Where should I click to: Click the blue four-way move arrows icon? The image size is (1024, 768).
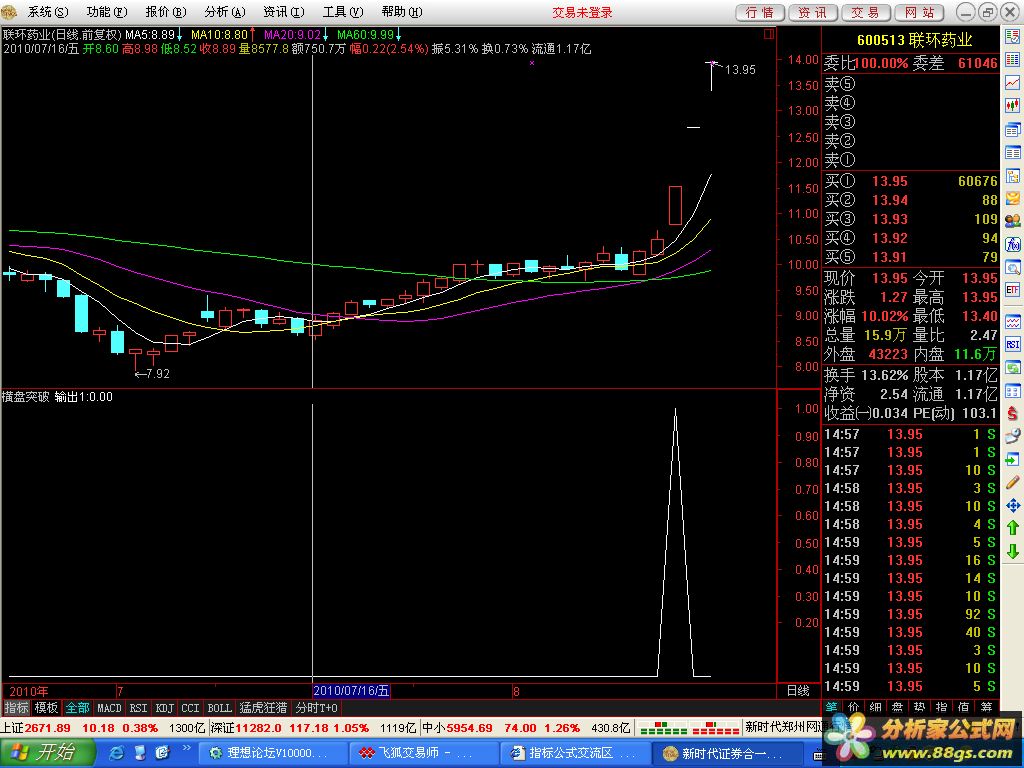(x=1012, y=505)
